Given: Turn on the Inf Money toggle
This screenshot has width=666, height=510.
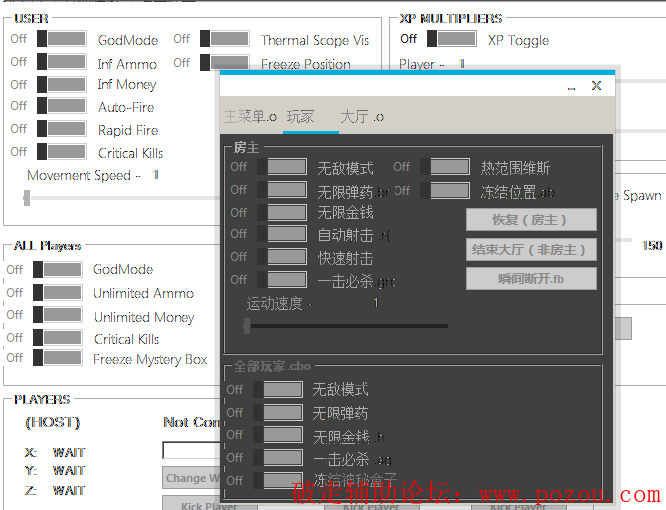Looking at the screenshot, I should [61, 84].
